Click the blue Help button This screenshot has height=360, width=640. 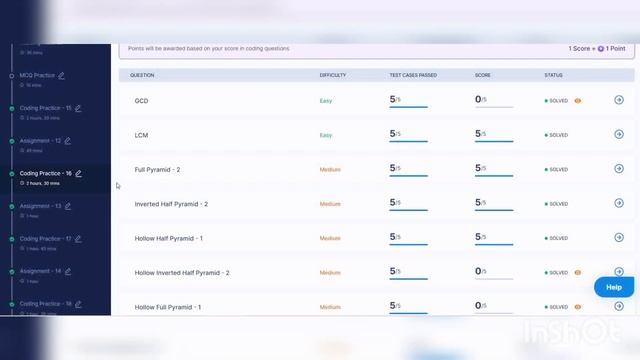point(614,287)
